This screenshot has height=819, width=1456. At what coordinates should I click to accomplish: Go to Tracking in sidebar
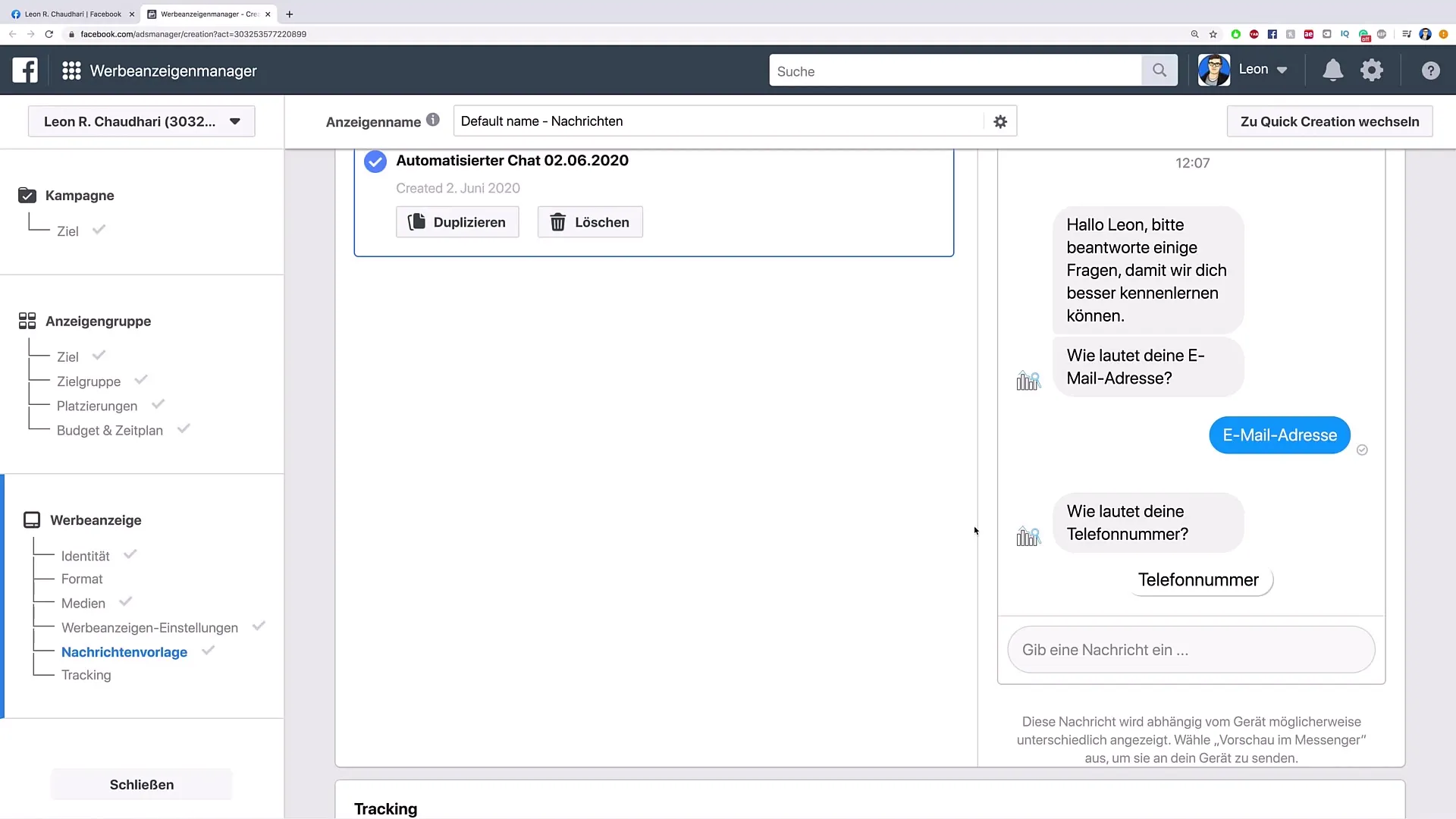coord(86,675)
